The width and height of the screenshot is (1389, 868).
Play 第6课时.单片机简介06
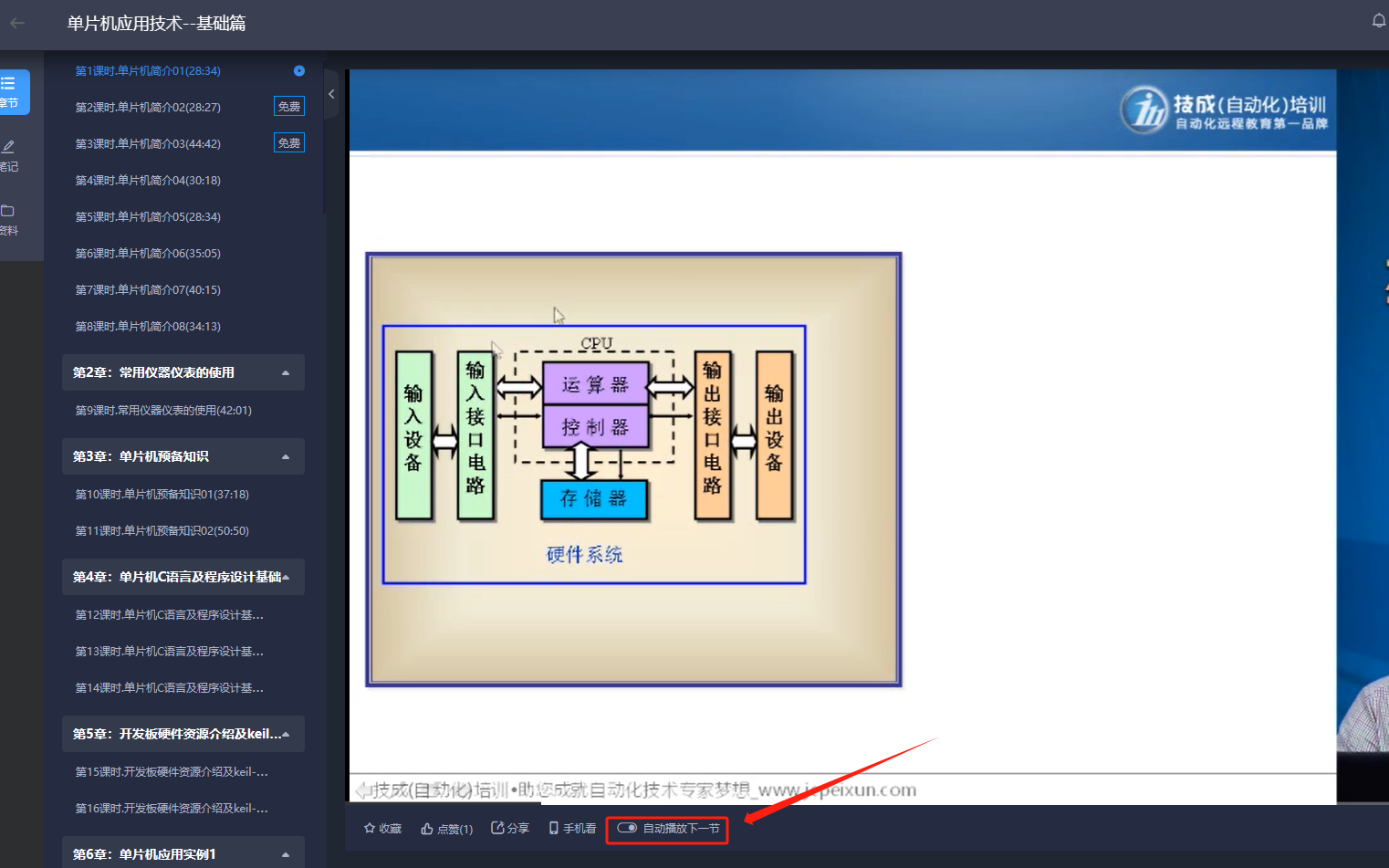click(148, 254)
